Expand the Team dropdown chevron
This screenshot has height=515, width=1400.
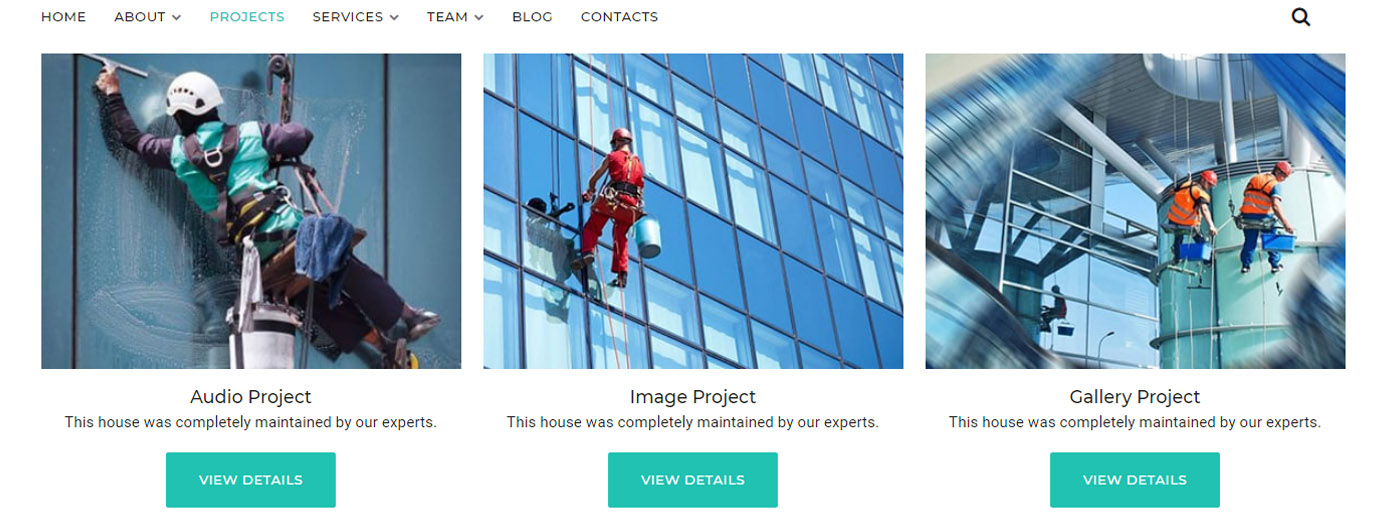478,18
